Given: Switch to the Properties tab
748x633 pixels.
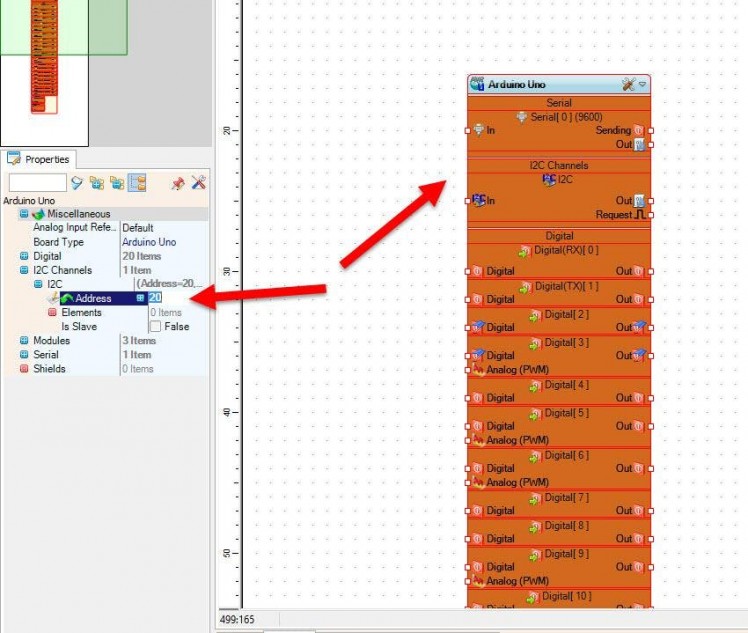Looking at the screenshot, I should [39, 159].
